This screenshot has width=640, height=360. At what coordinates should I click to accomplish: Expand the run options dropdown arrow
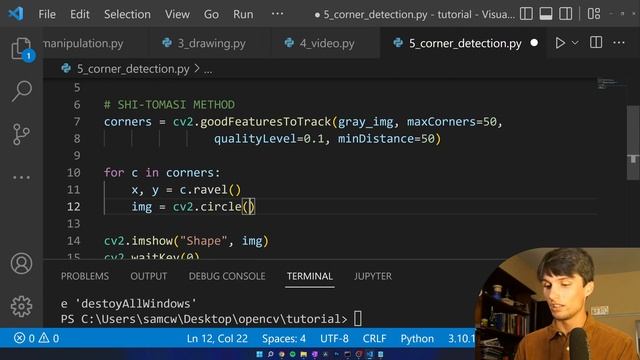point(575,43)
